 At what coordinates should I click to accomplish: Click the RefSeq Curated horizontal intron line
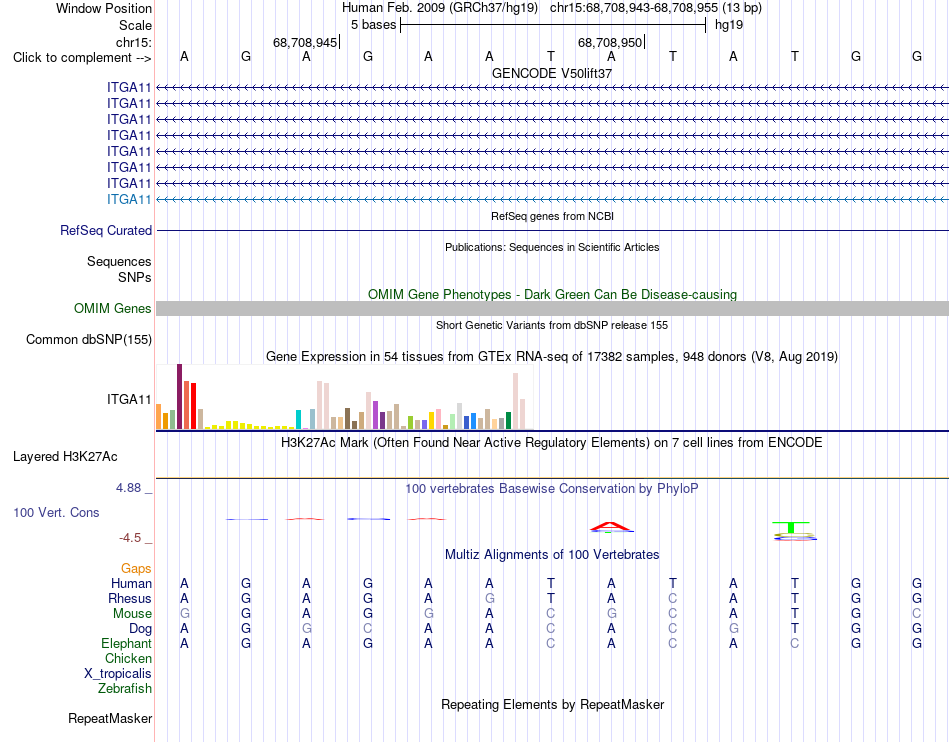click(x=552, y=230)
